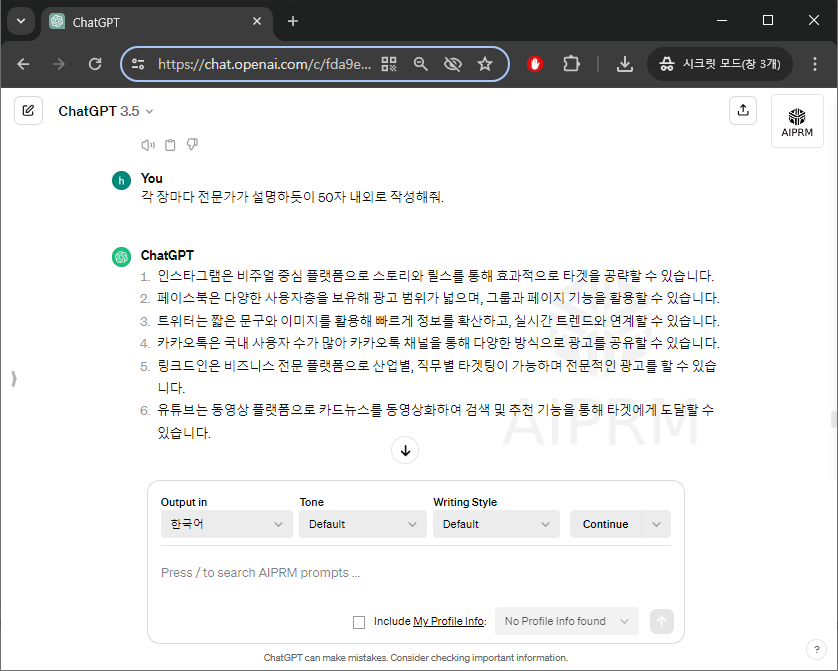
Task: Open the Tone dropdown
Action: (x=363, y=524)
